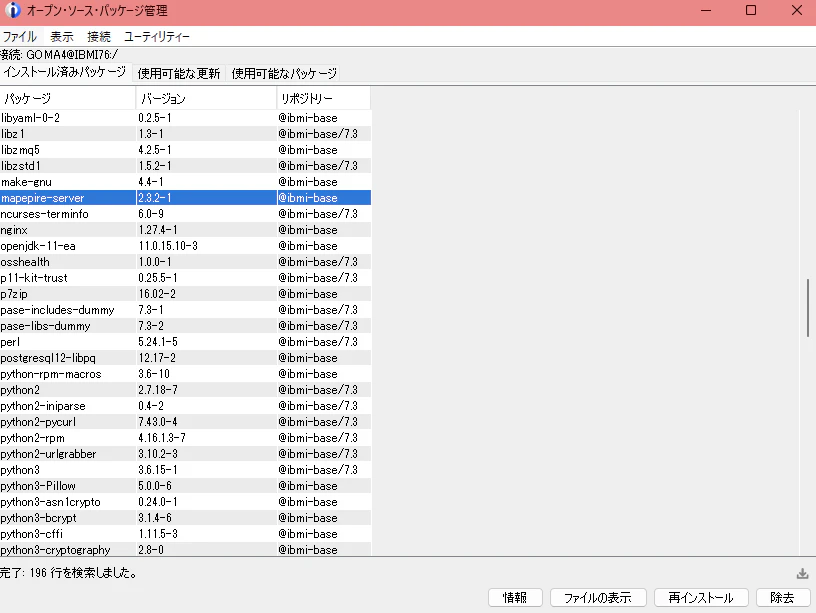Switch to the 使用可能なパッケージ tab
The width and height of the screenshot is (816, 613).
click(x=284, y=73)
